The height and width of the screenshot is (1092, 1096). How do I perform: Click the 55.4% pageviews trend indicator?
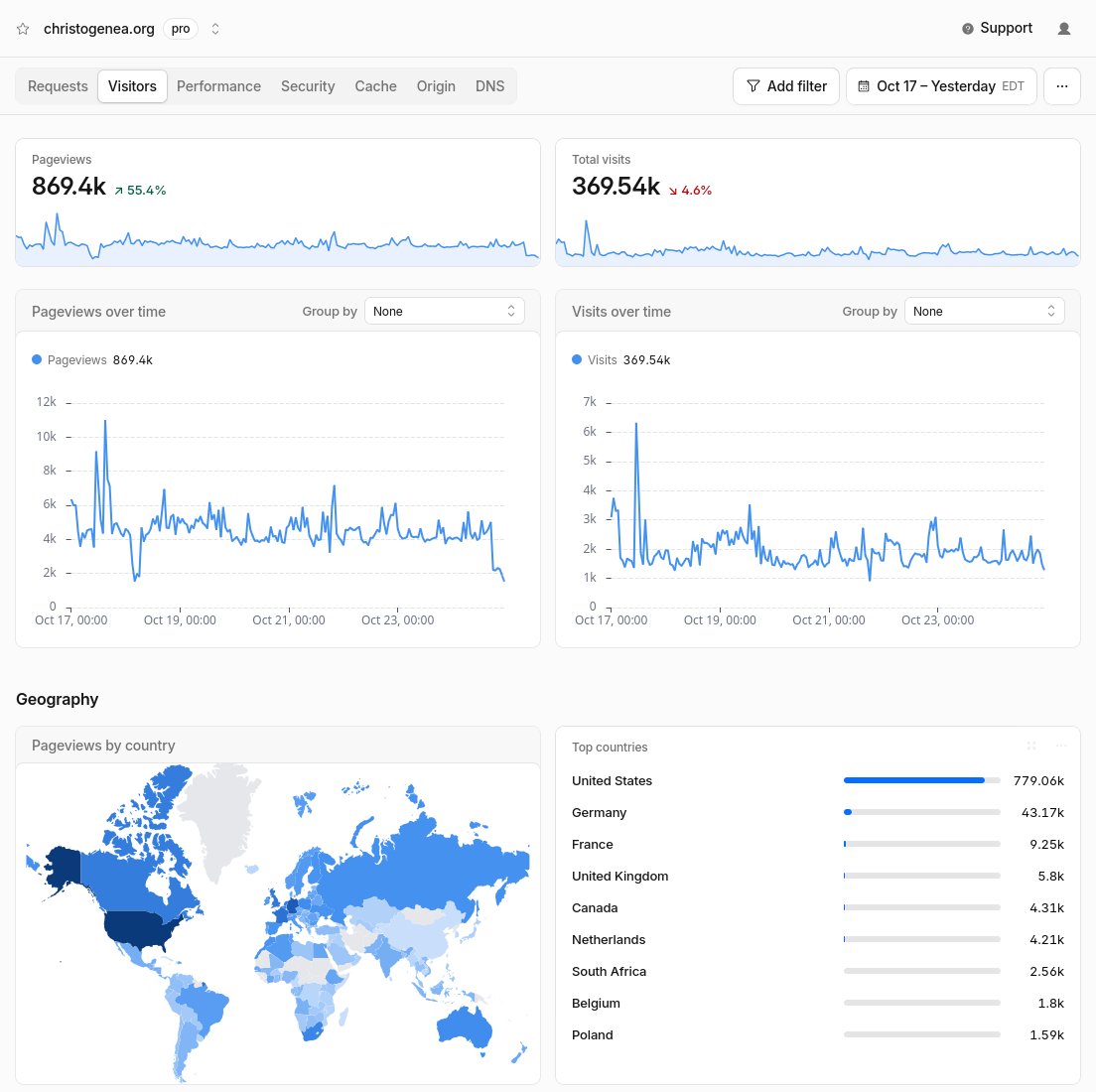pos(141,191)
